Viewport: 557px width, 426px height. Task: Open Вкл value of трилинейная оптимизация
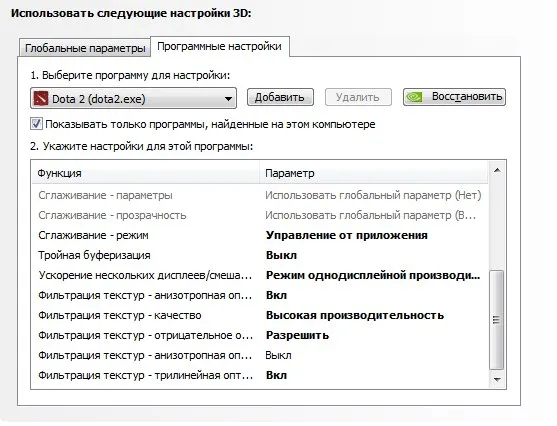coord(276,375)
